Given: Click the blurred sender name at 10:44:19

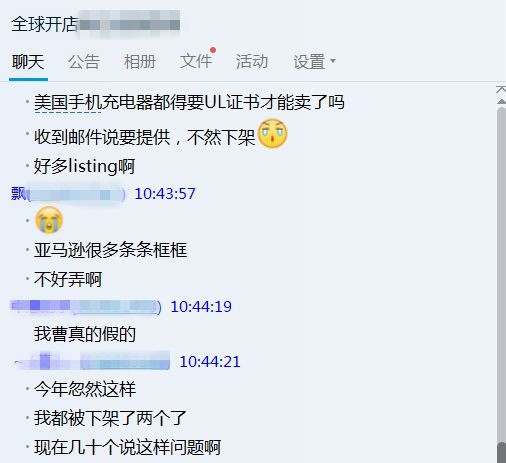Looking at the screenshot, I should coord(86,307).
